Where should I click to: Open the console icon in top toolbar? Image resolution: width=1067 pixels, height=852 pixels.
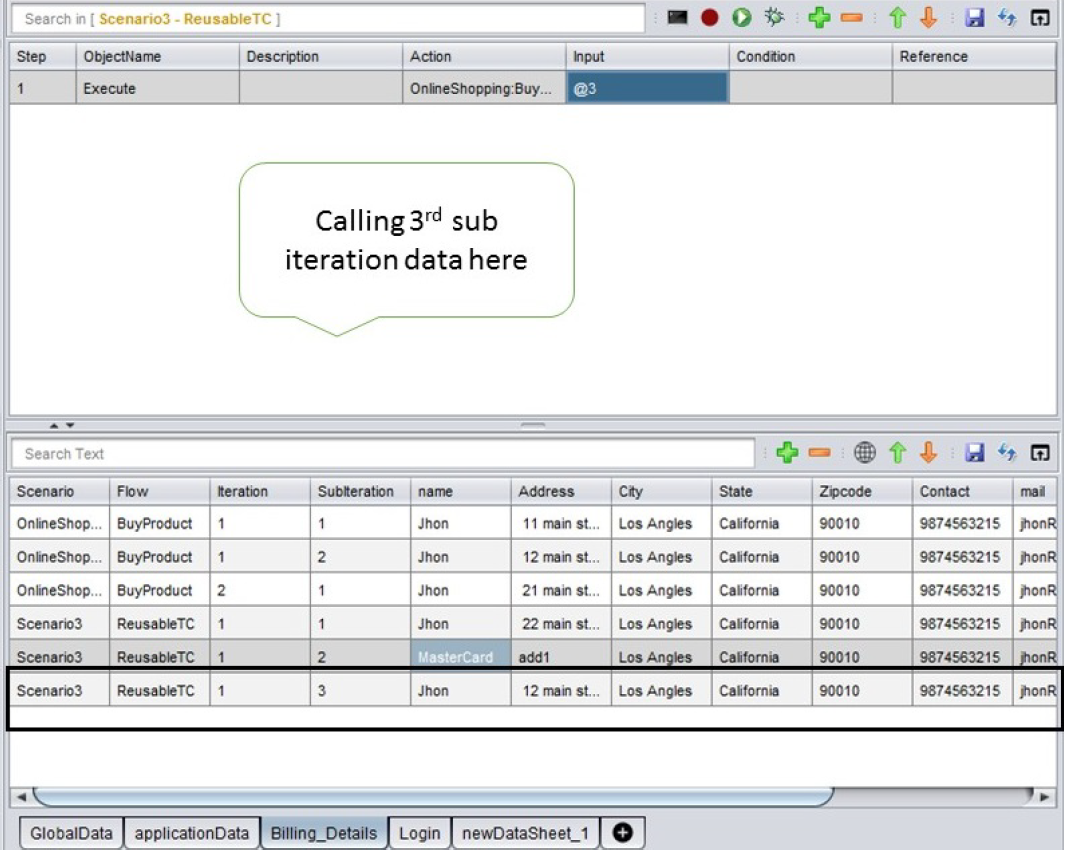click(677, 18)
